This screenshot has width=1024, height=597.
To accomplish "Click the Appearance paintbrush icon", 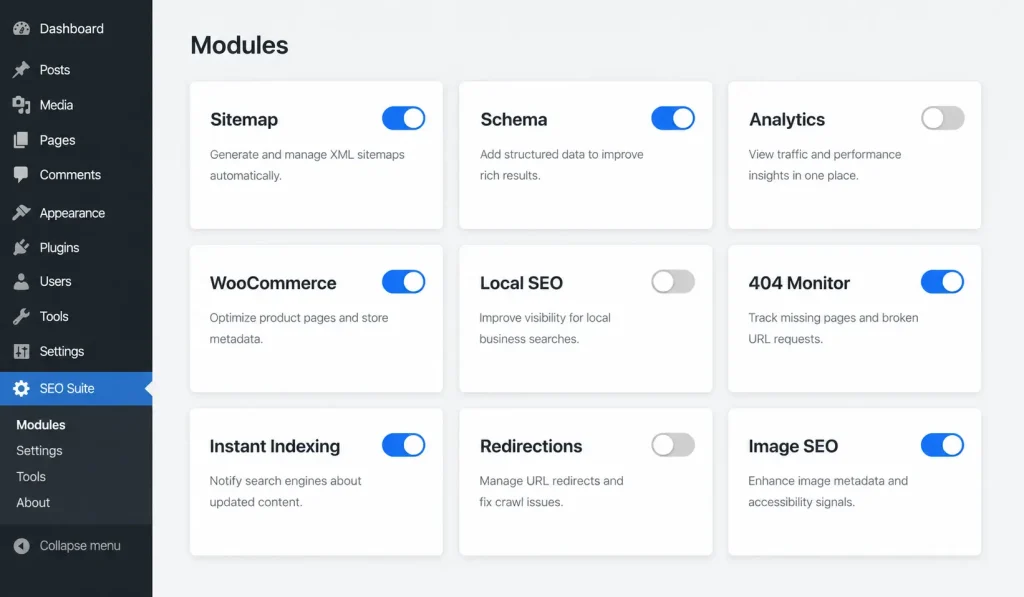I will [22, 212].
